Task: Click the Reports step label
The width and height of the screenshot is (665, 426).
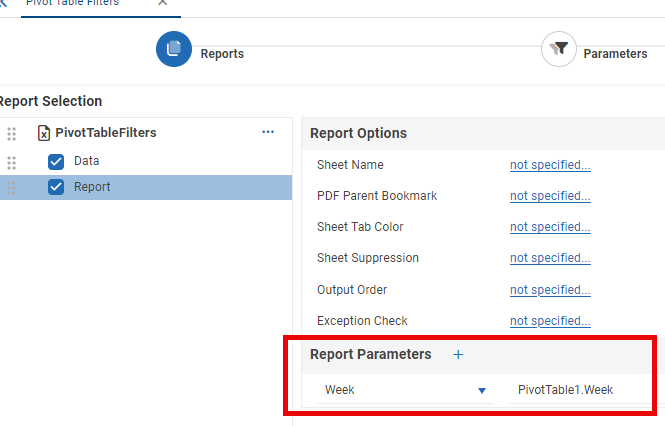Action: 222,54
